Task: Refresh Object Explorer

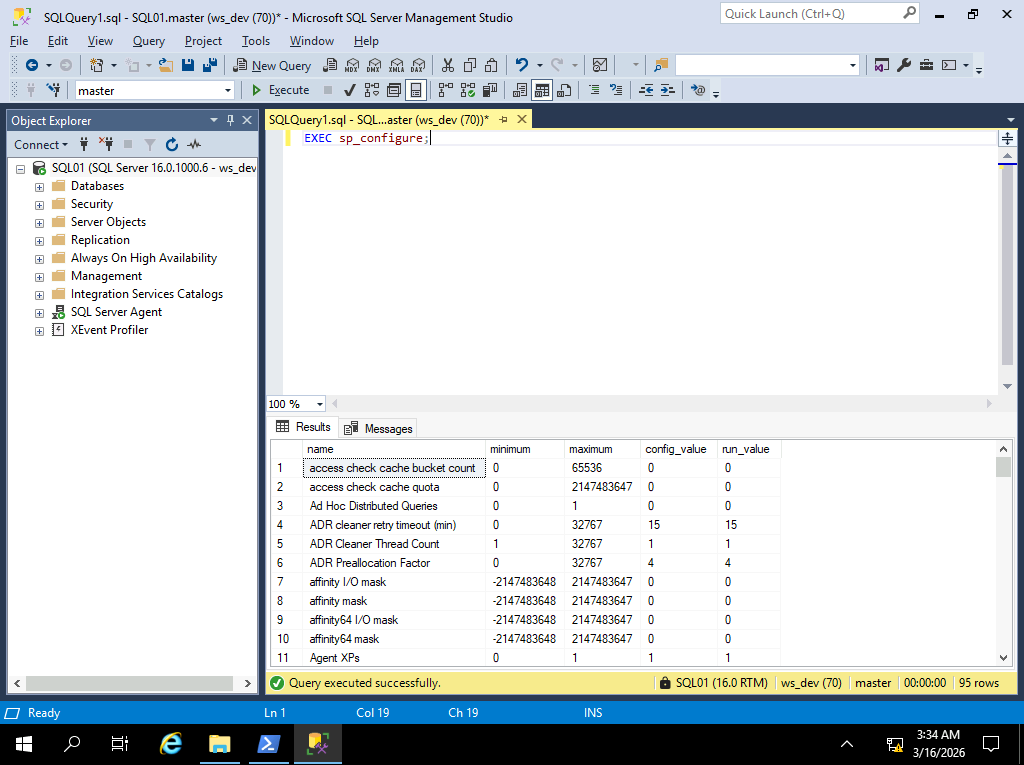Action: pos(172,144)
